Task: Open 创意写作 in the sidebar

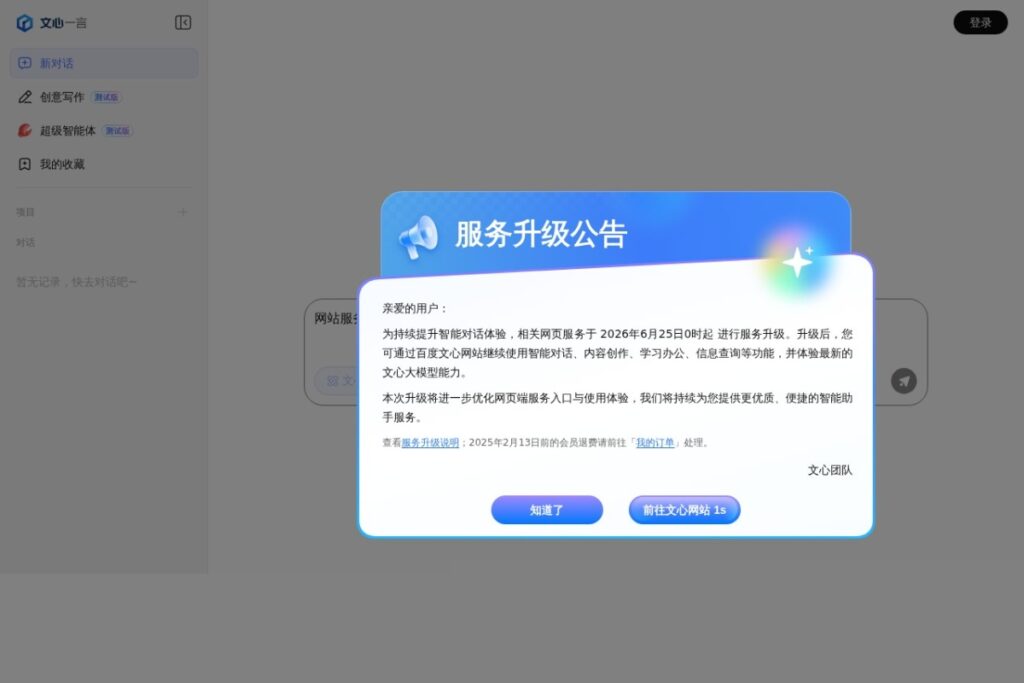Action: pos(104,97)
